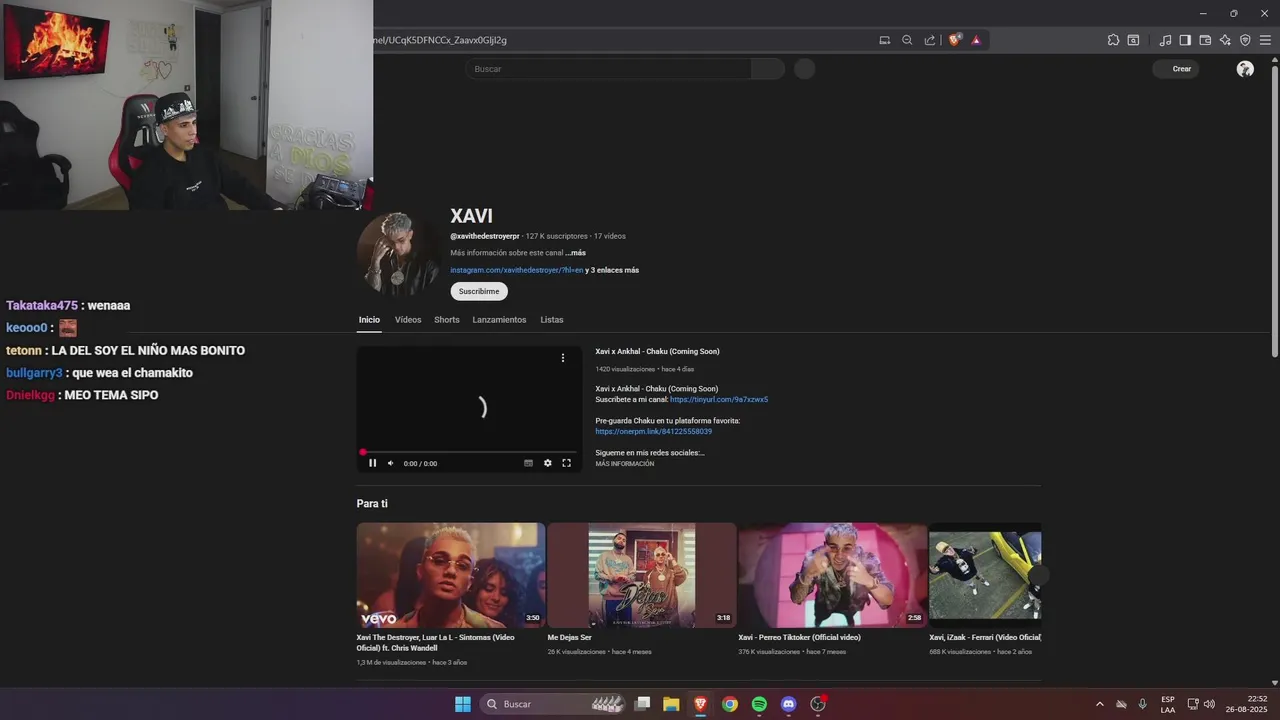
Task: Seek using the video progress bar
Action: [469, 452]
